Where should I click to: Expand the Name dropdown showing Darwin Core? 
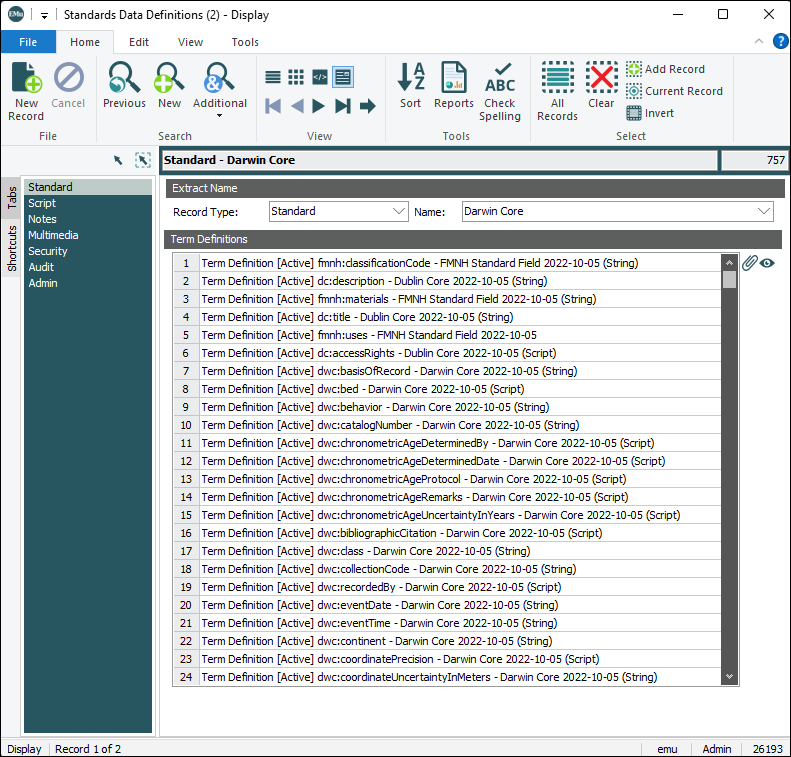click(764, 211)
